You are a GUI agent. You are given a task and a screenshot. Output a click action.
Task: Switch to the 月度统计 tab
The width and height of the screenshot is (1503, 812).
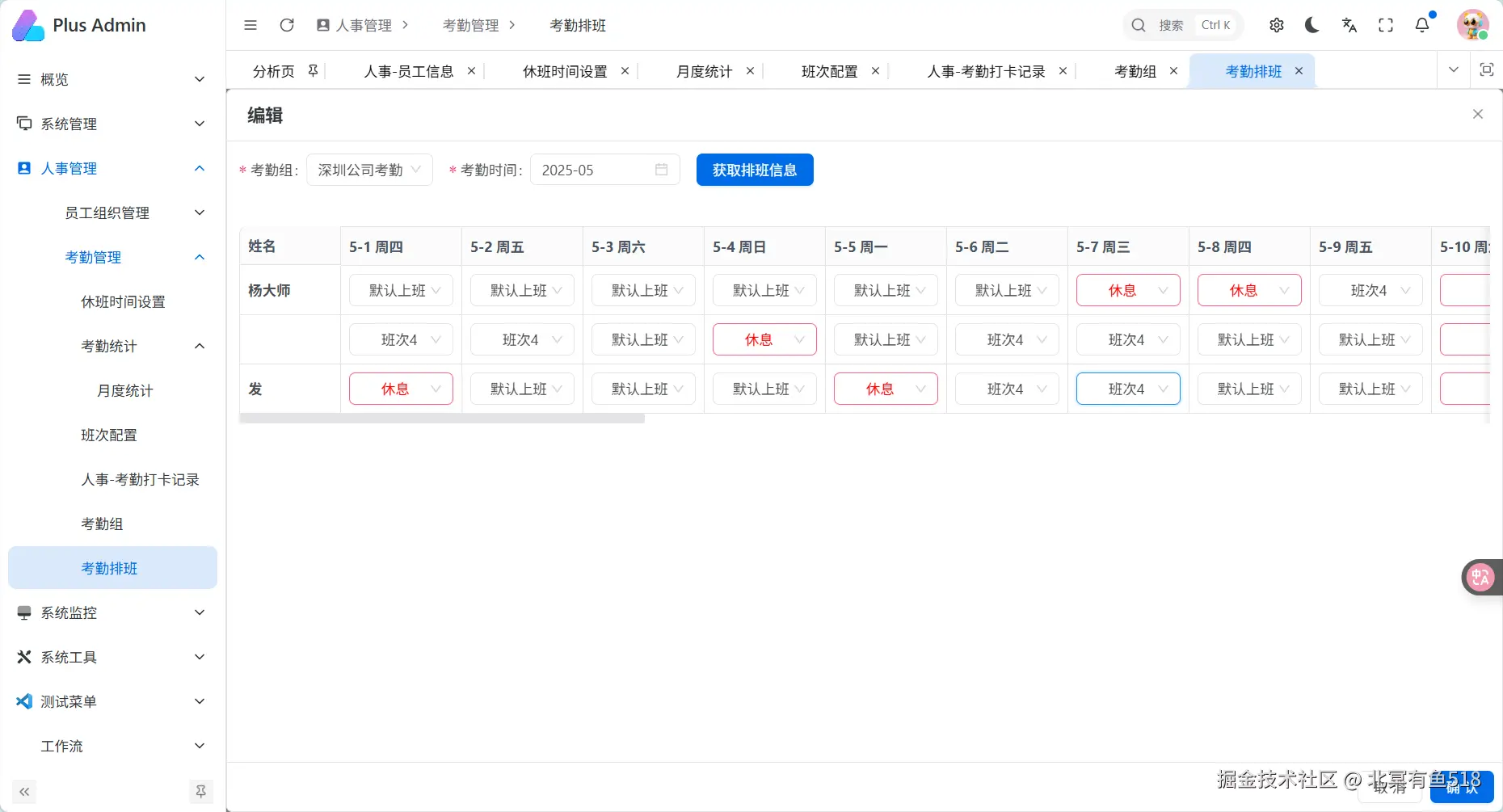[704, 71]
